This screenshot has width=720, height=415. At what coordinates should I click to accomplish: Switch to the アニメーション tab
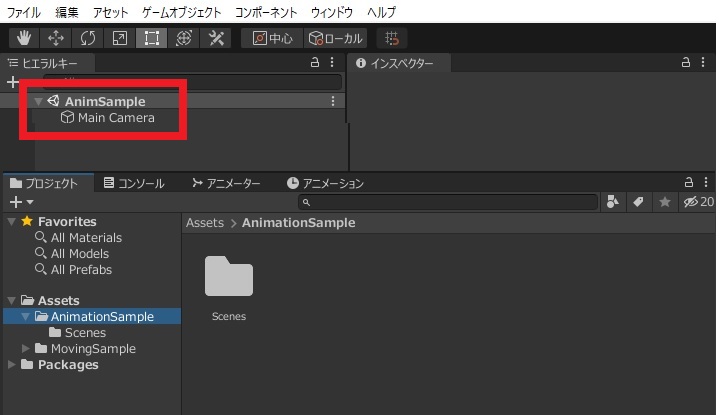click(325, 184)
